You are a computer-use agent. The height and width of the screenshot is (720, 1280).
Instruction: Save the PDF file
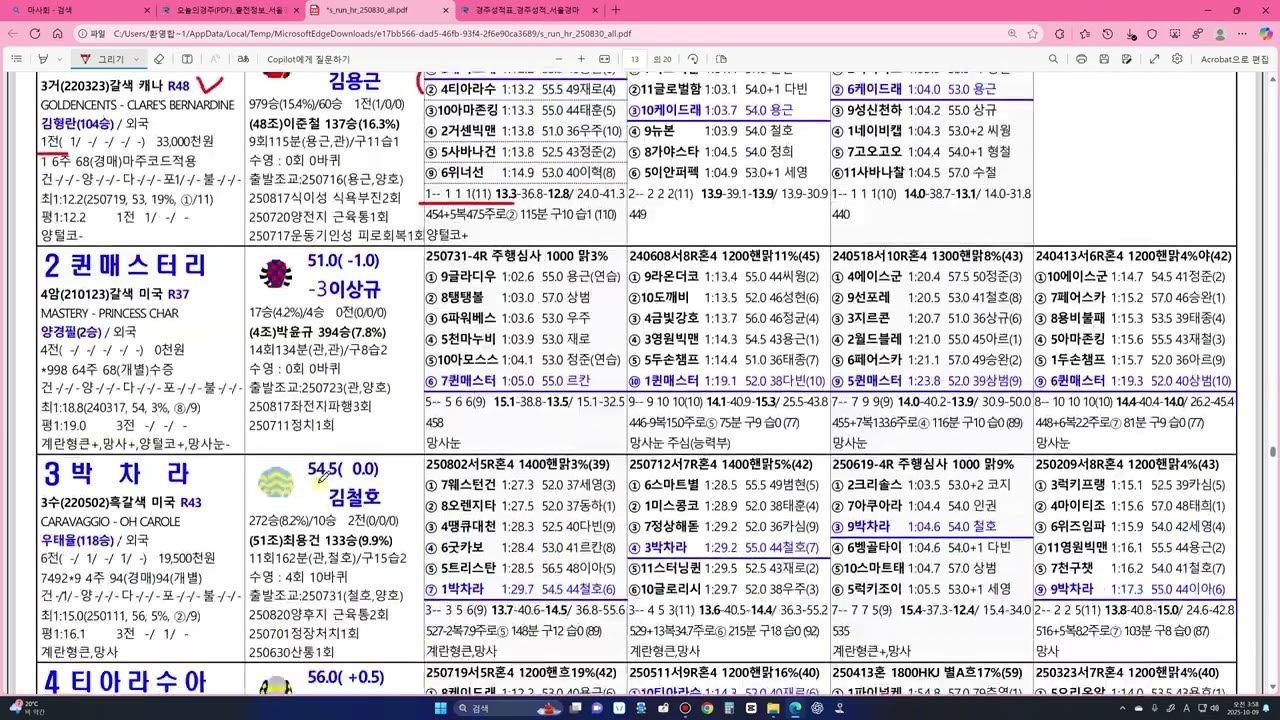point(1105,59)
